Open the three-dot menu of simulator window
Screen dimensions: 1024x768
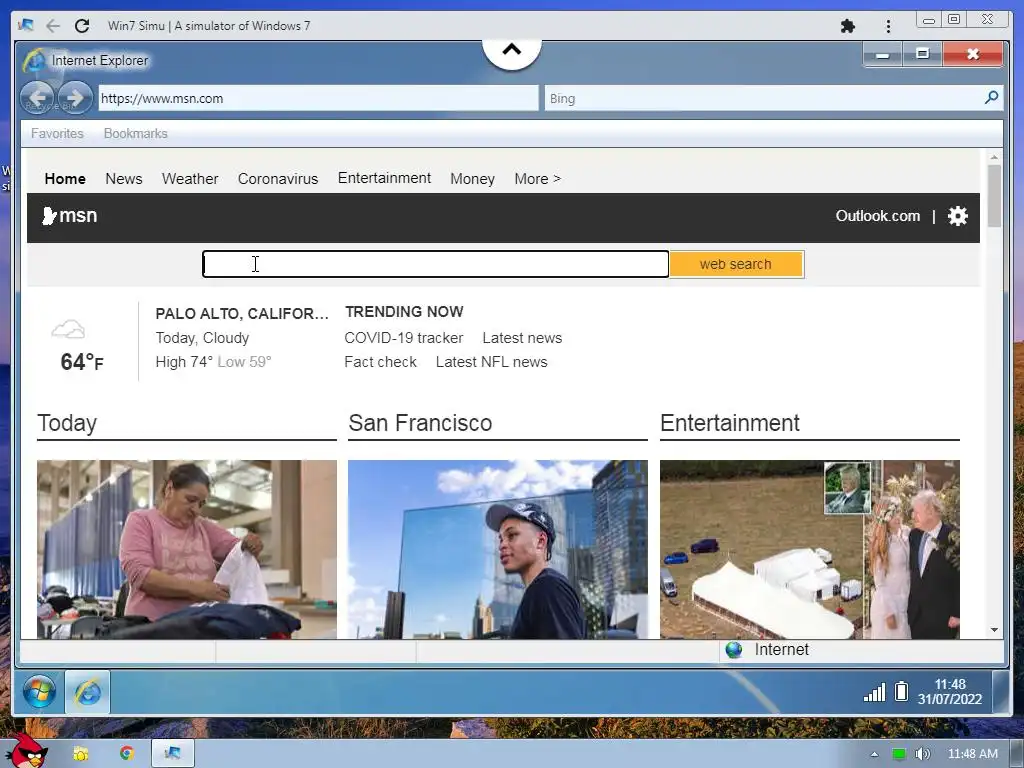tap(888, 26)
